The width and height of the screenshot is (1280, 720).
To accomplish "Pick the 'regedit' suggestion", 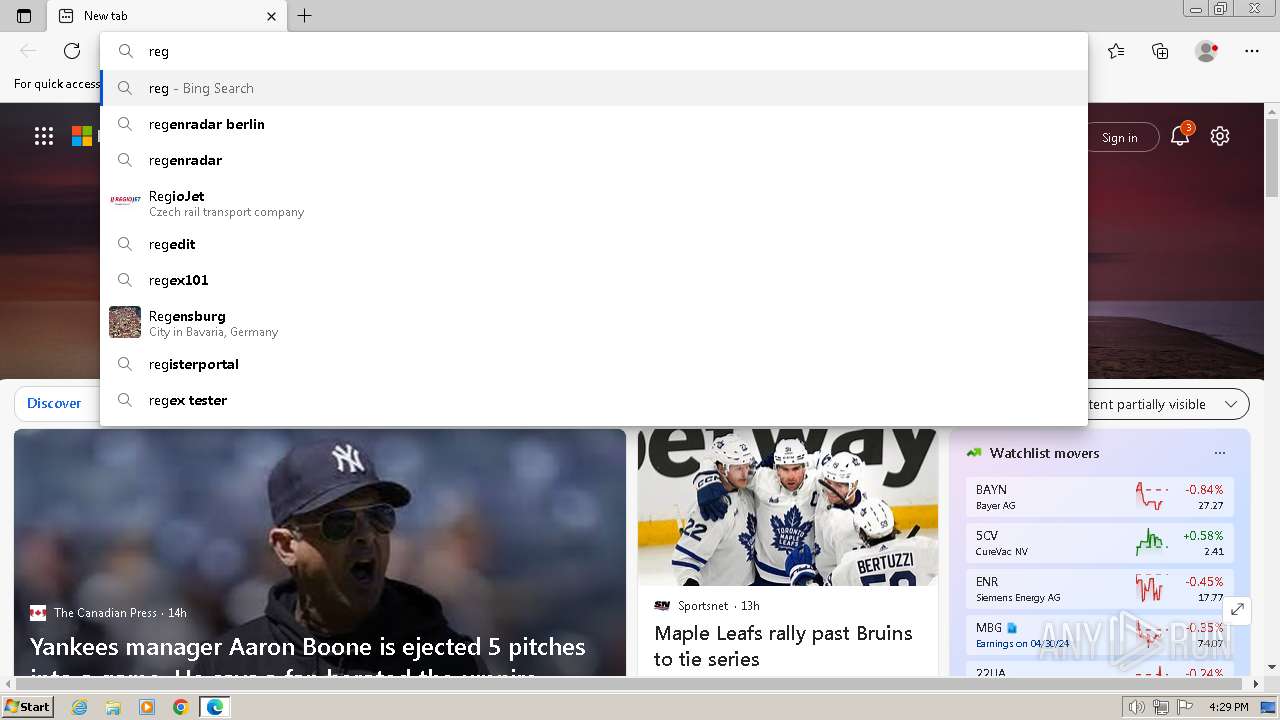I will pos(594,244).
